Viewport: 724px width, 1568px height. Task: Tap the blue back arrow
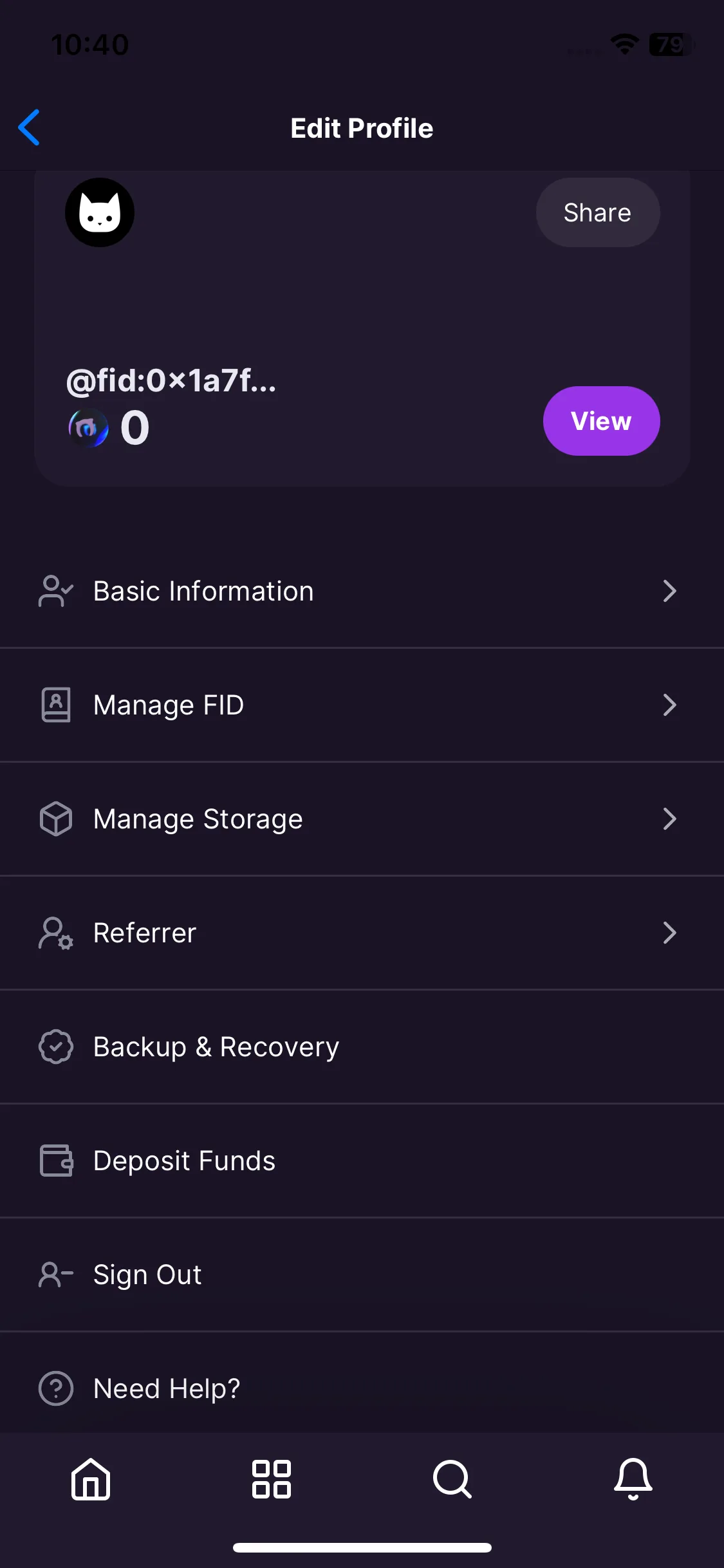coord(29,127)
